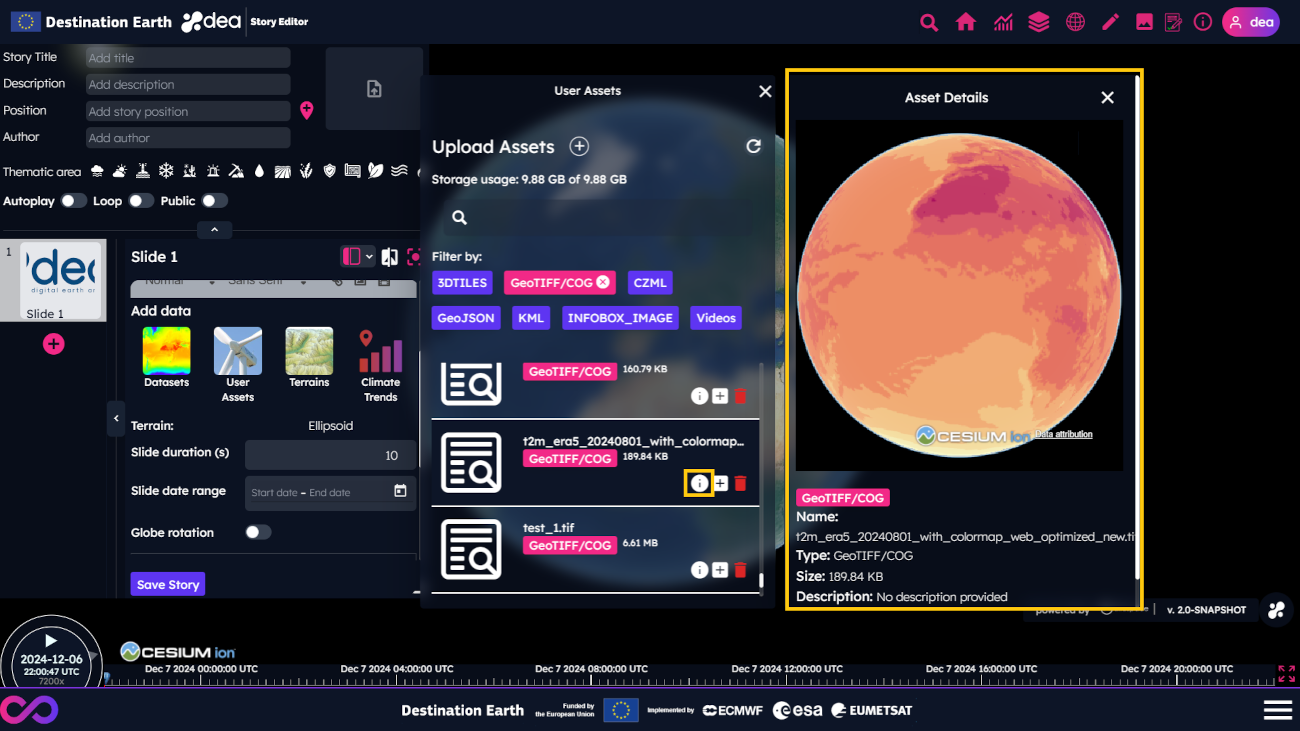Open the slide layout dropdown next to Slide 1
The width and height of the screenshot is (1300, 731).
coord(357,257)
